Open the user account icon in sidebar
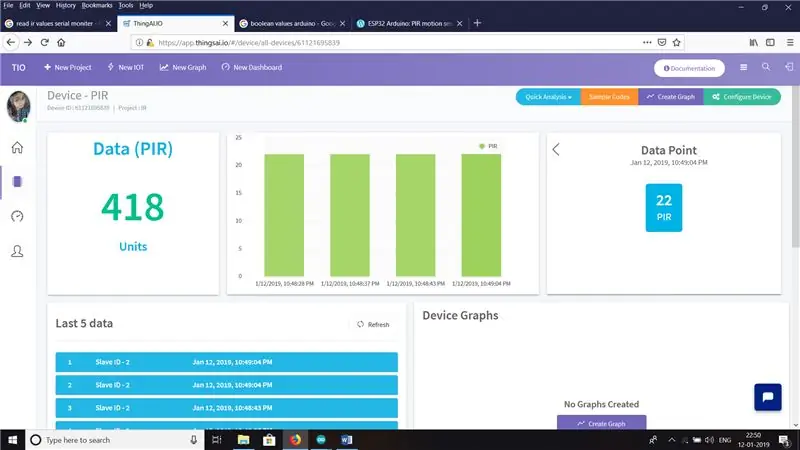Viewport: 800px width, 450px height. coord(17,251)
